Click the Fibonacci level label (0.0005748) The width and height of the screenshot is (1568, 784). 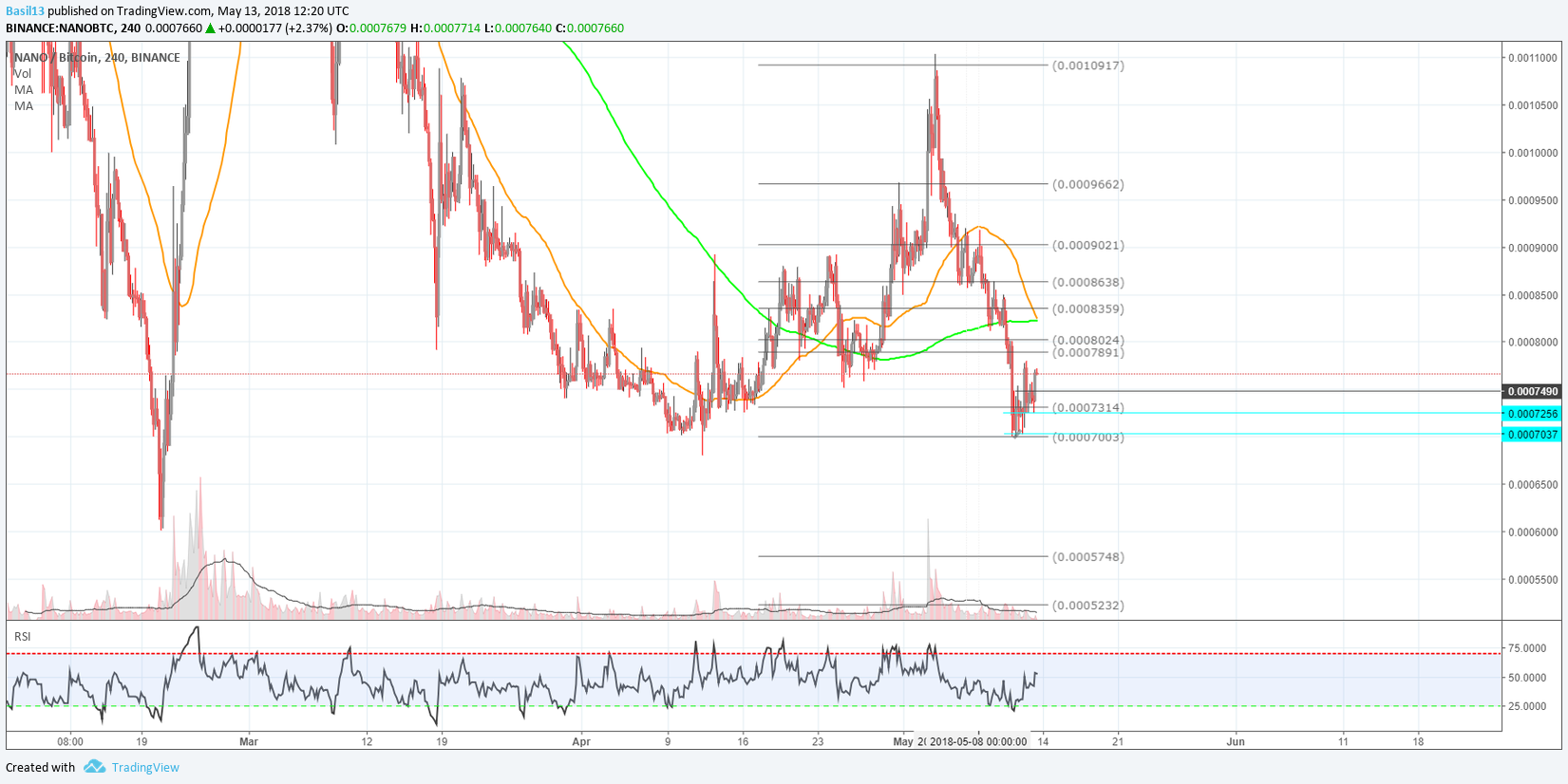click(x=1088, y=556)
